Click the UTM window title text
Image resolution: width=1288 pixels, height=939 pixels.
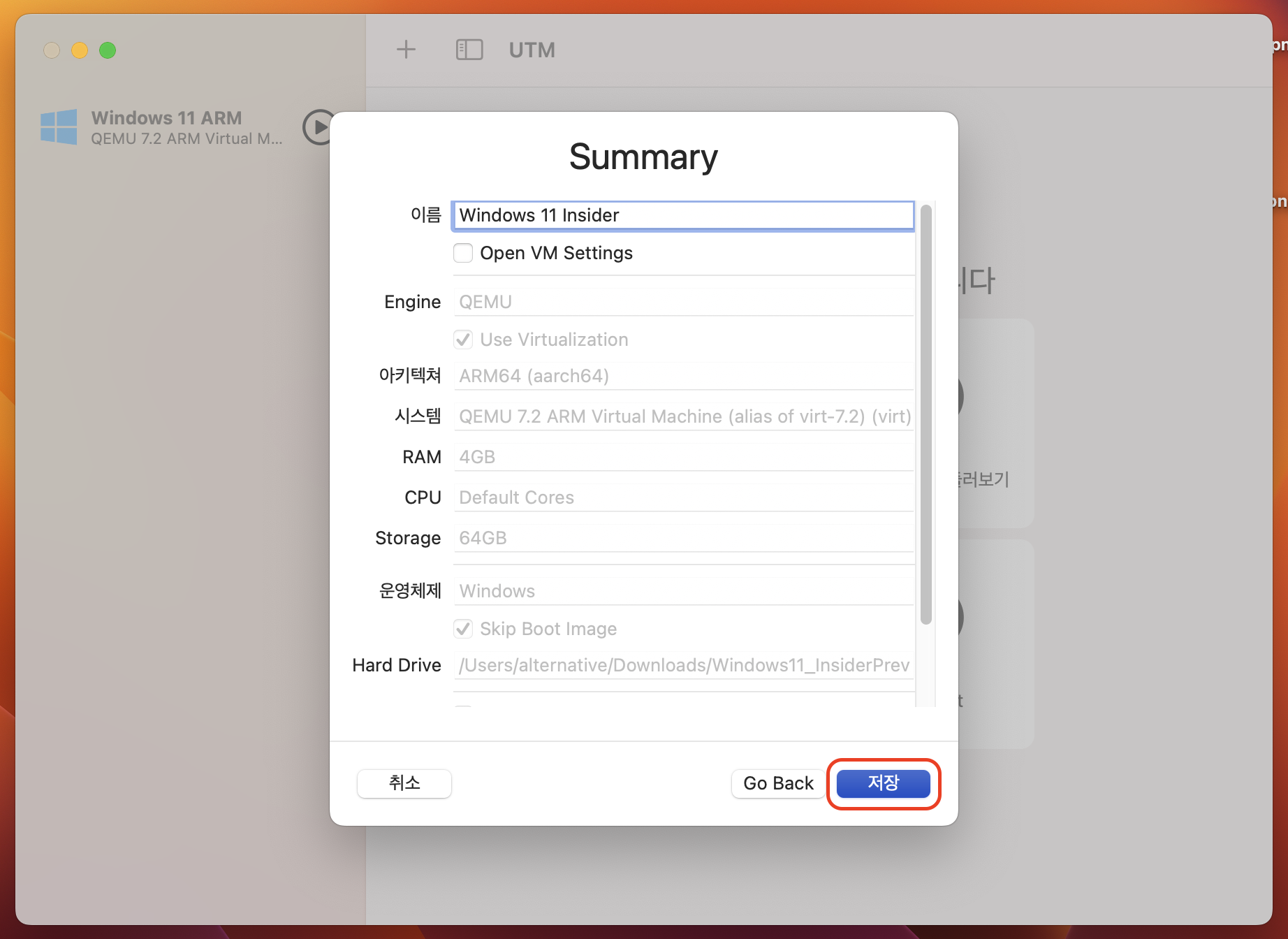point(532,50)
